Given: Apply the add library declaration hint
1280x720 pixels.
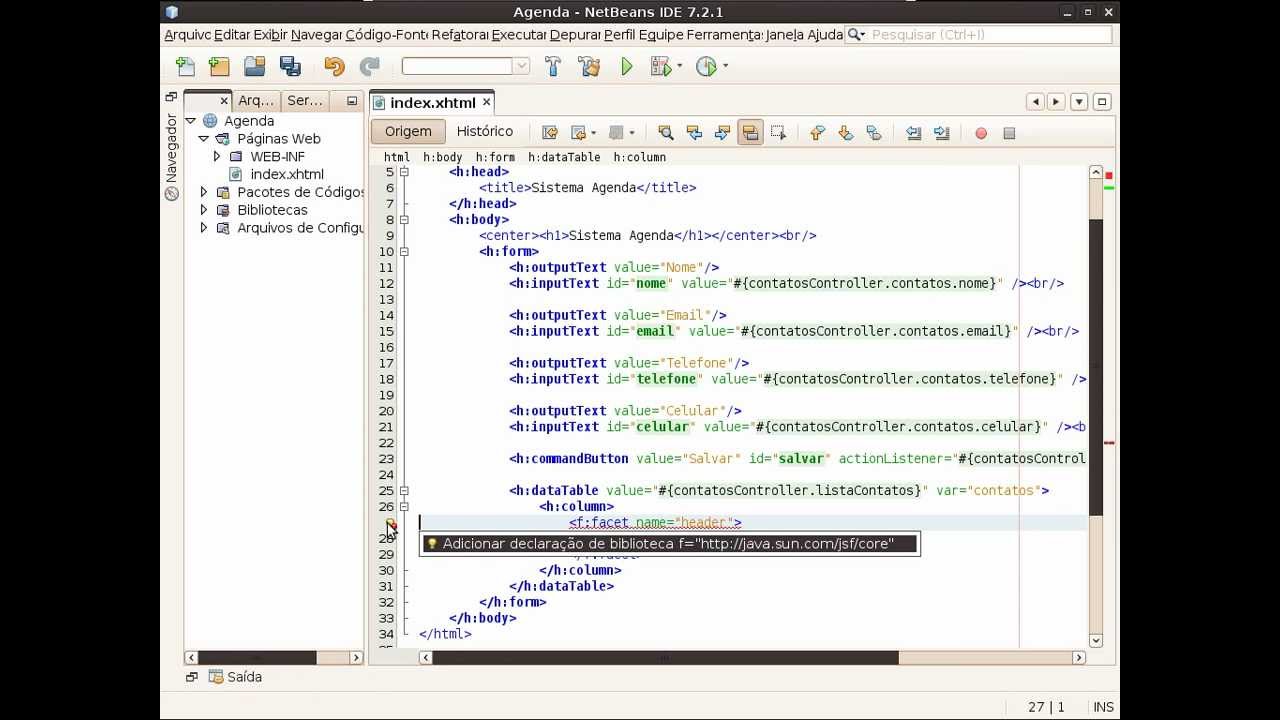Looking at the screenshot, I should 669,544.
